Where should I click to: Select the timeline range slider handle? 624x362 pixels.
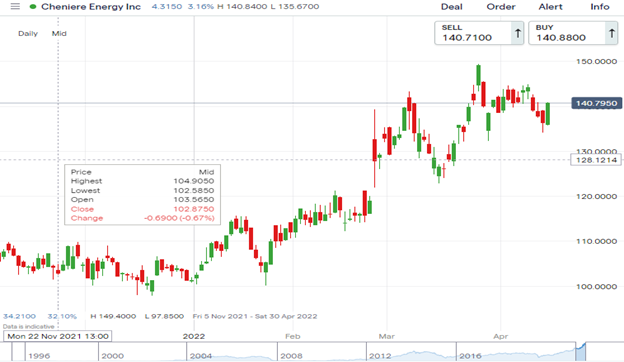tap(581, 351)
